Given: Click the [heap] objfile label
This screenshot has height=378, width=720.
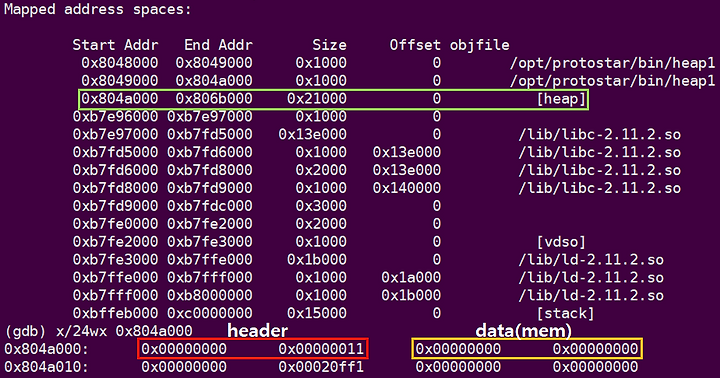Looking at the screenshot, I should 562,99.
